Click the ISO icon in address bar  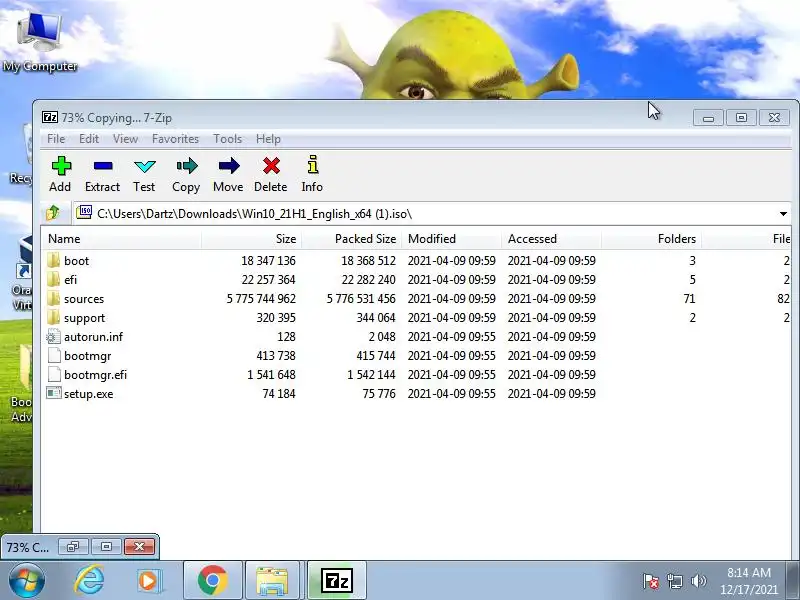84,212
